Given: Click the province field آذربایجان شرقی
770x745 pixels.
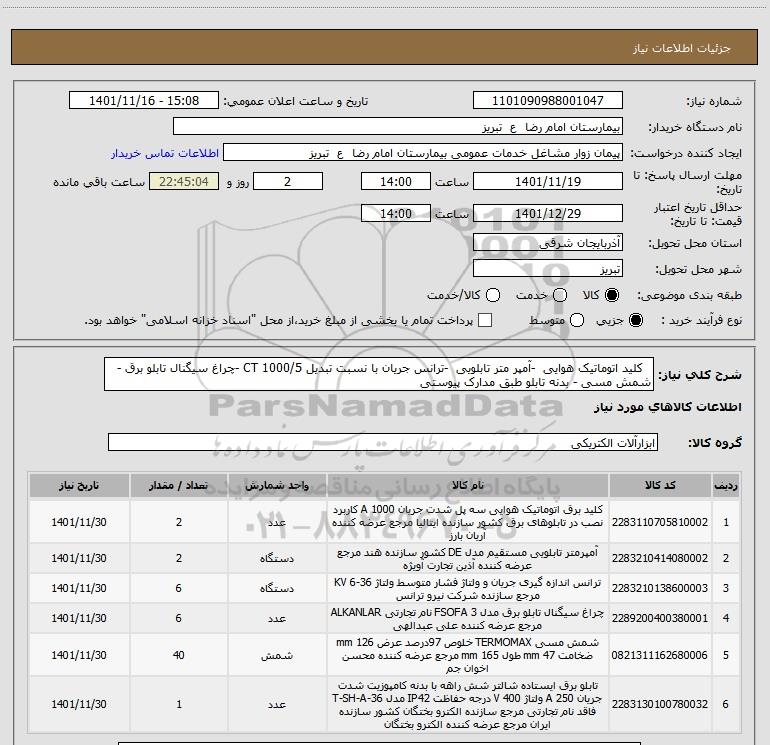Looking at the screenshot, I should pos(548,243).
